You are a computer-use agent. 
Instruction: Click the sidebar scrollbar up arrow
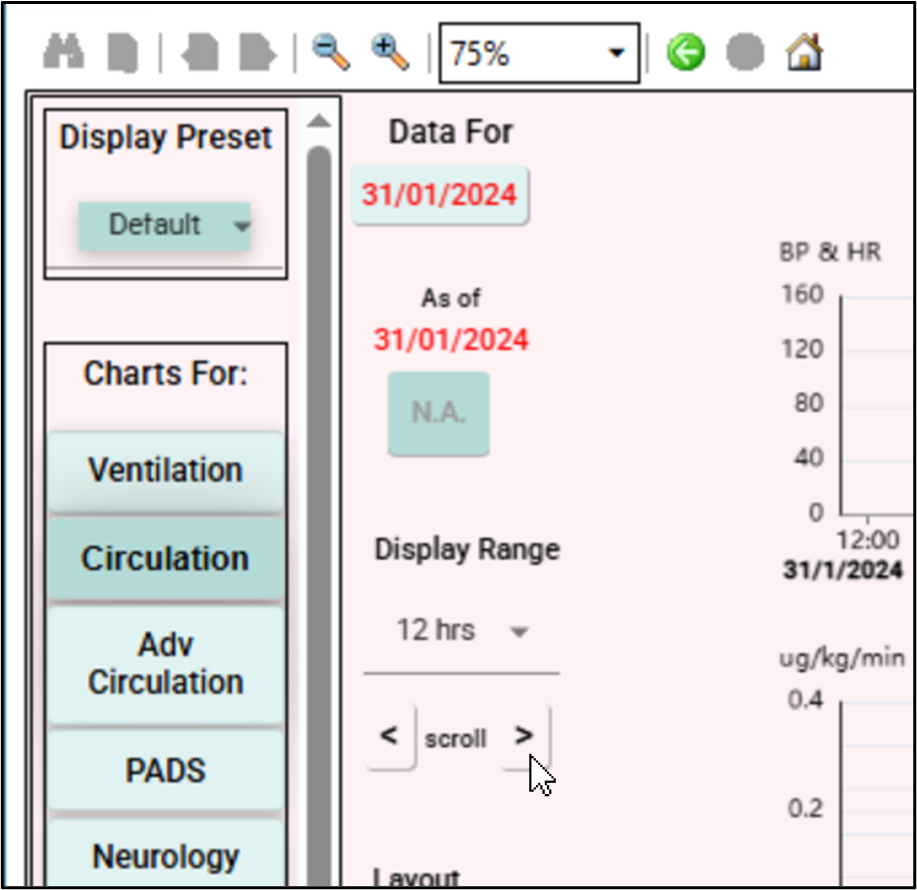pos(318,122)
